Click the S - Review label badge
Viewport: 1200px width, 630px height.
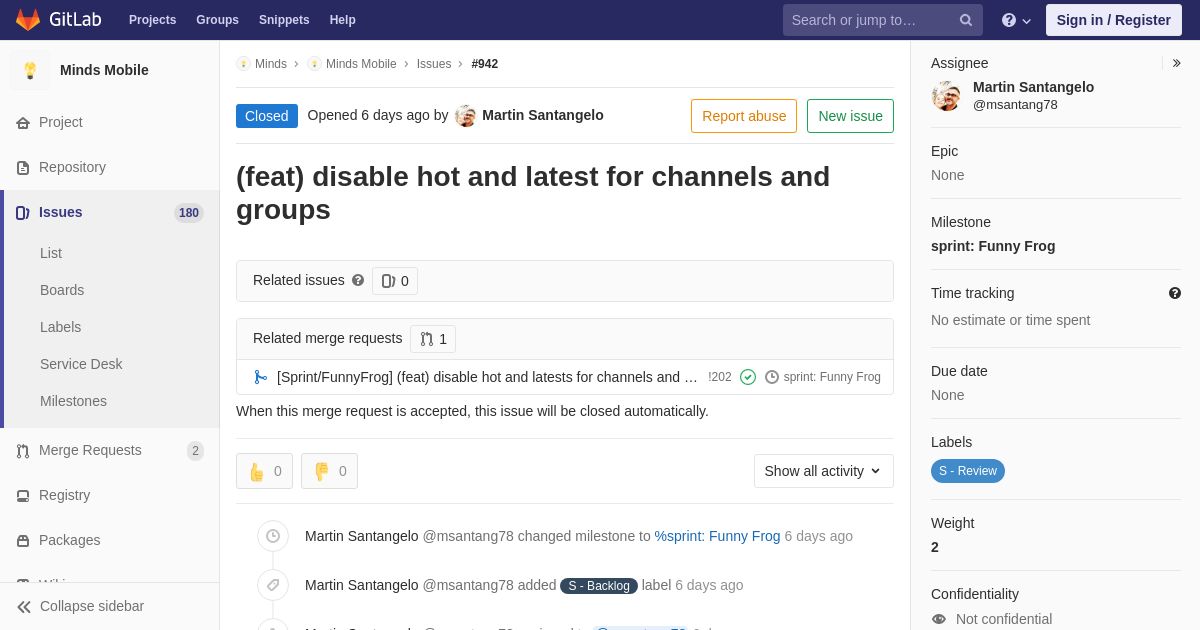[968, 471]
